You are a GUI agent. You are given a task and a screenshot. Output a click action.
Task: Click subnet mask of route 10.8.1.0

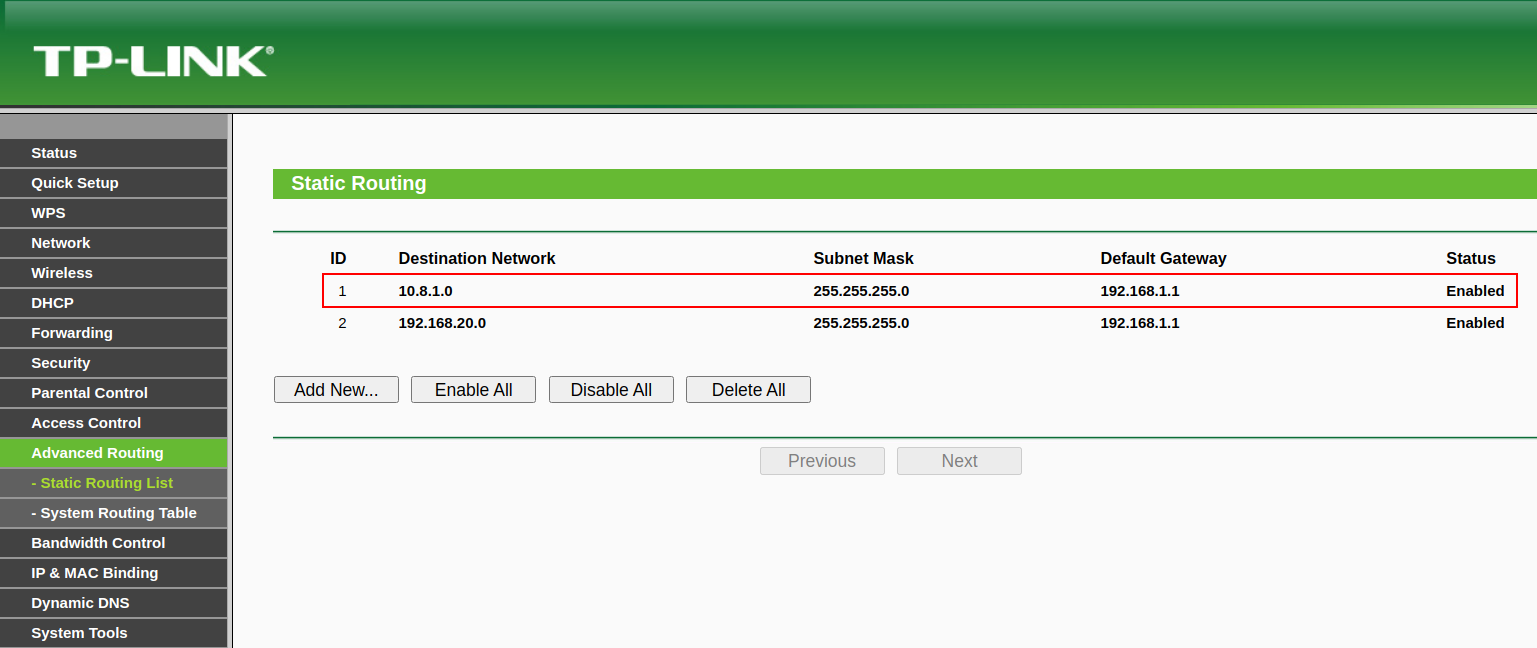pos(861,291)
